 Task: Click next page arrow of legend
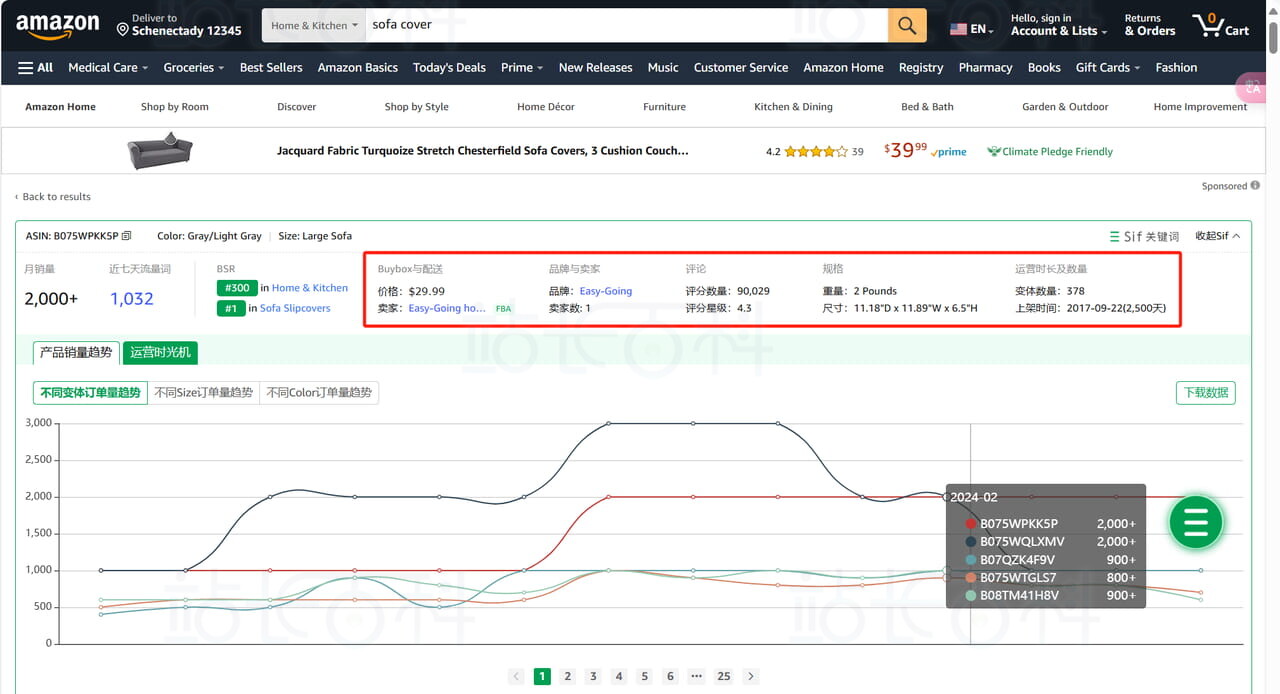point(751,676)
